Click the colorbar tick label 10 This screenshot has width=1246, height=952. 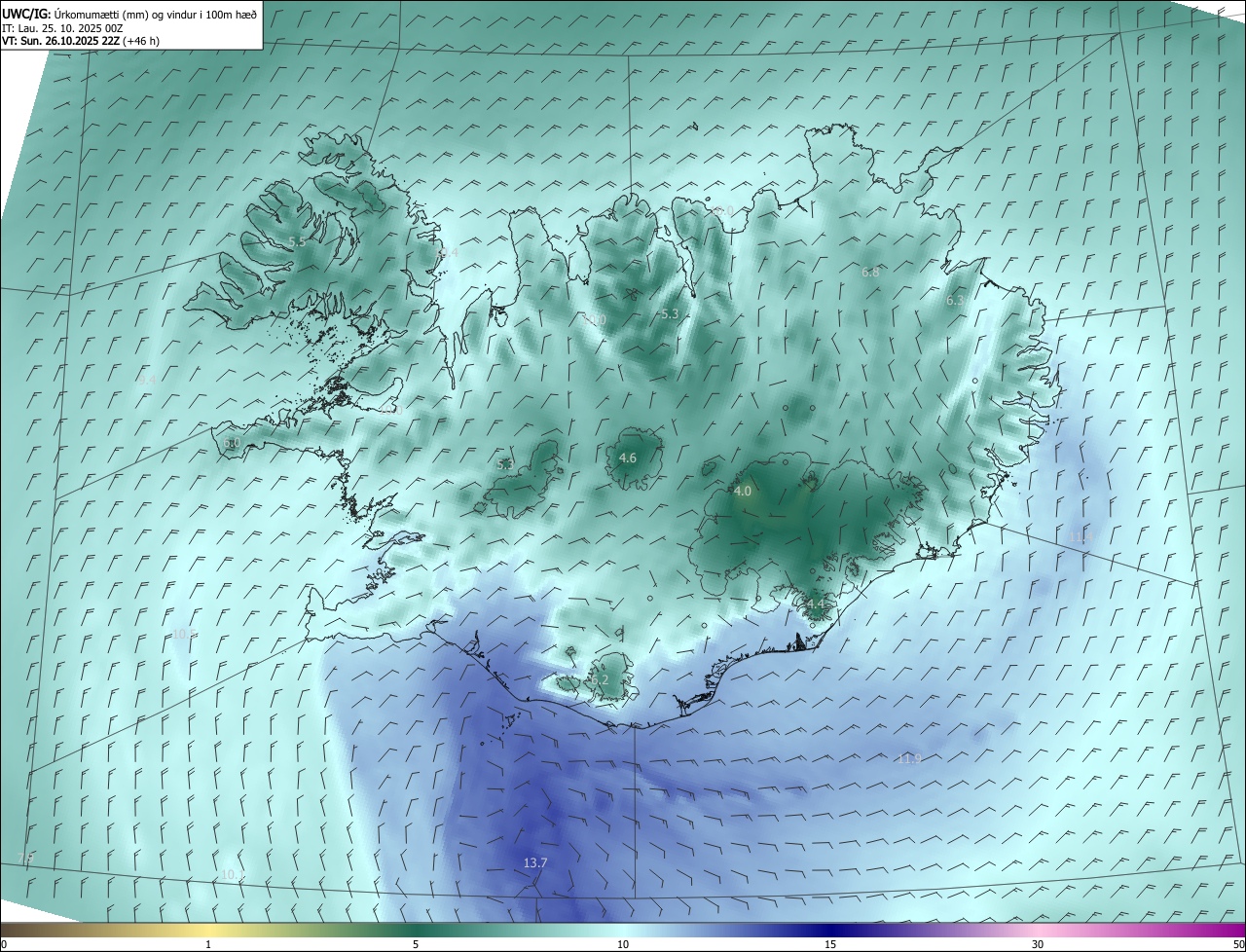pos(623,944)
